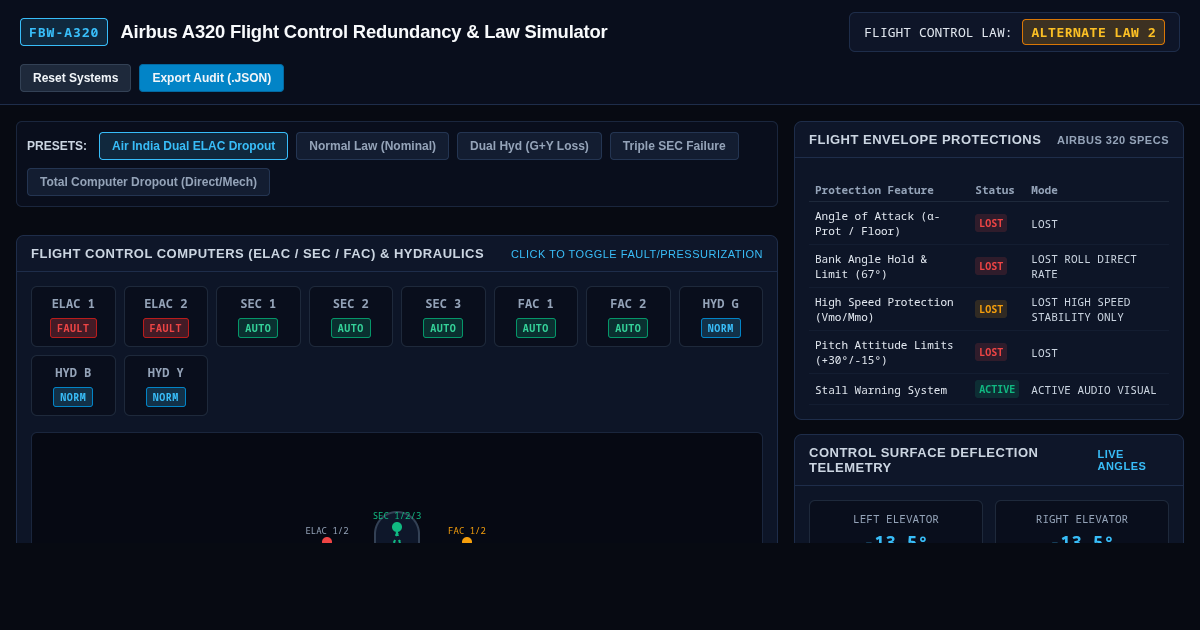Toggle HYD B hydraulic pressurization
Viewport: 1200px width, 630px height.
(73, 386)
